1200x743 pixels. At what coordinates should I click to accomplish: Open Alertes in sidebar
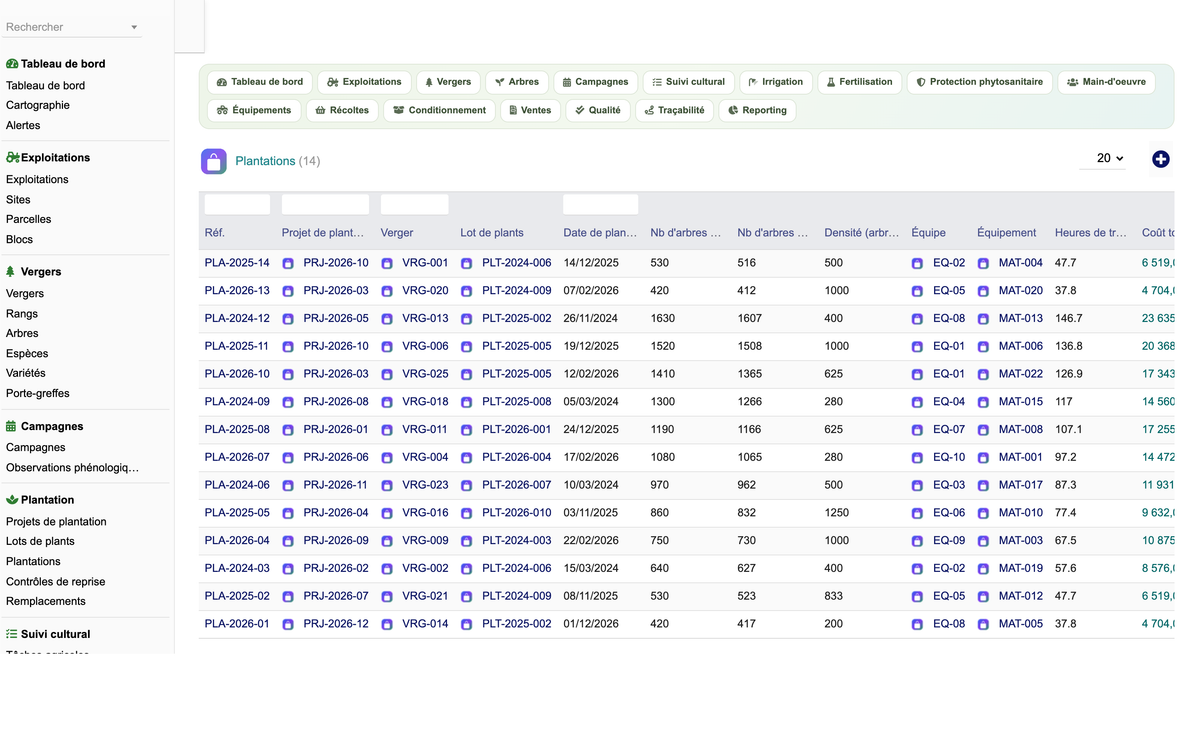pyautogui.click(x=23, y=125)
